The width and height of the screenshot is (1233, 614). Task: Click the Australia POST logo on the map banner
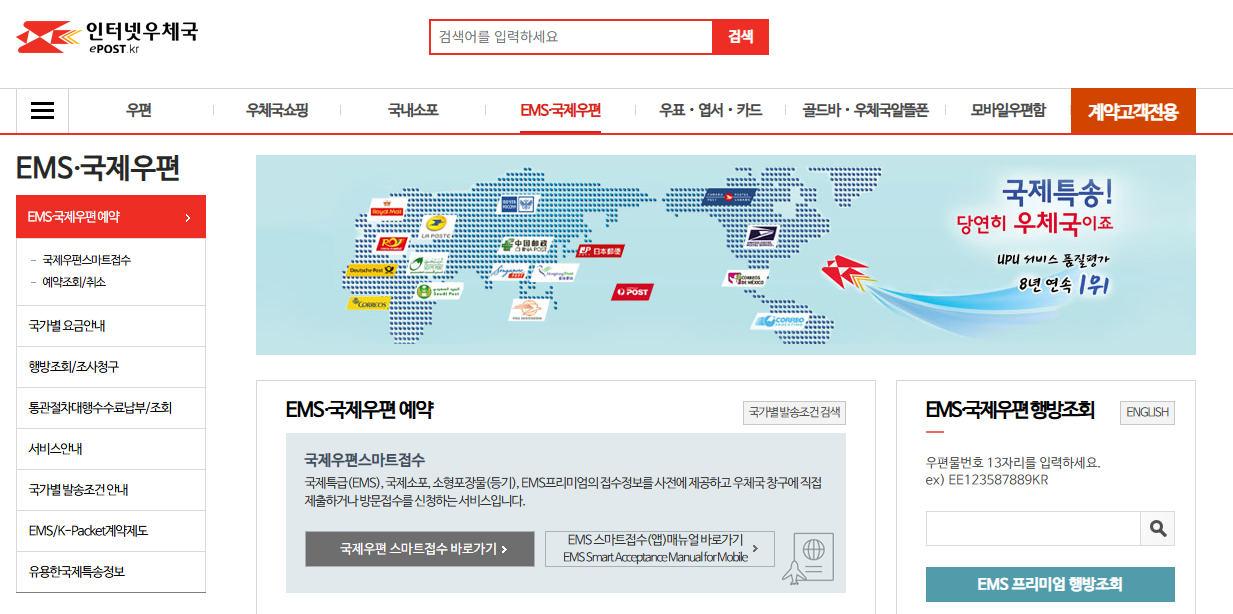click(x=632, y=291)
